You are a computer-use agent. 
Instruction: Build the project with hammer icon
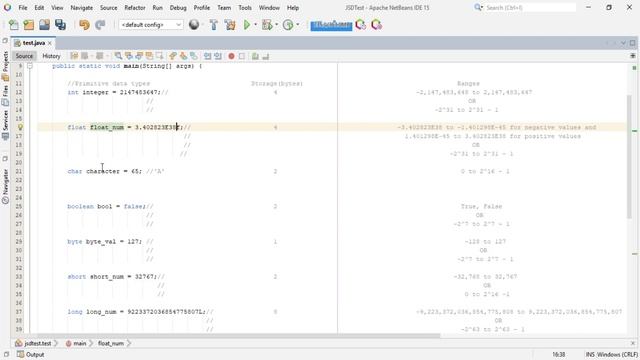[x=213, y=25]
